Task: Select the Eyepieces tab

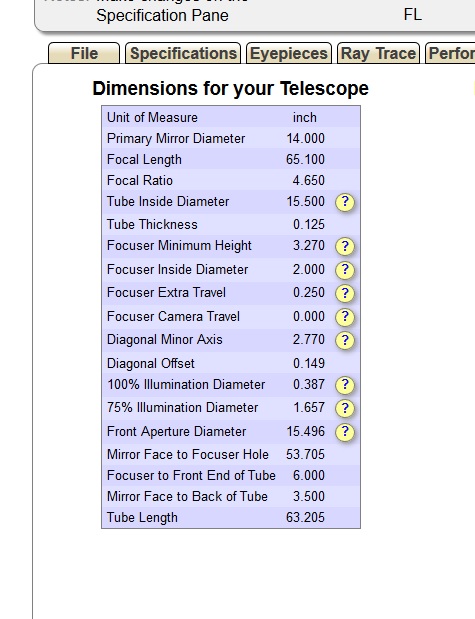Action: tap(289, 53)
